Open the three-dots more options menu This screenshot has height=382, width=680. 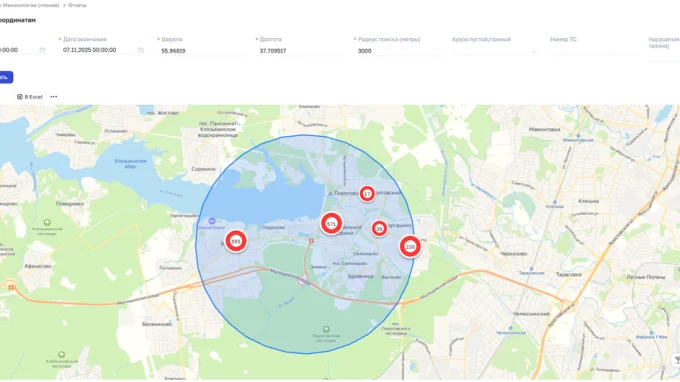[54, 97]
